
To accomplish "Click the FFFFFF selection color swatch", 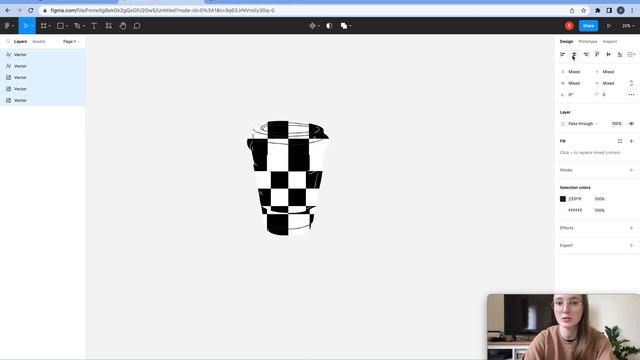I will coord(562,210).
